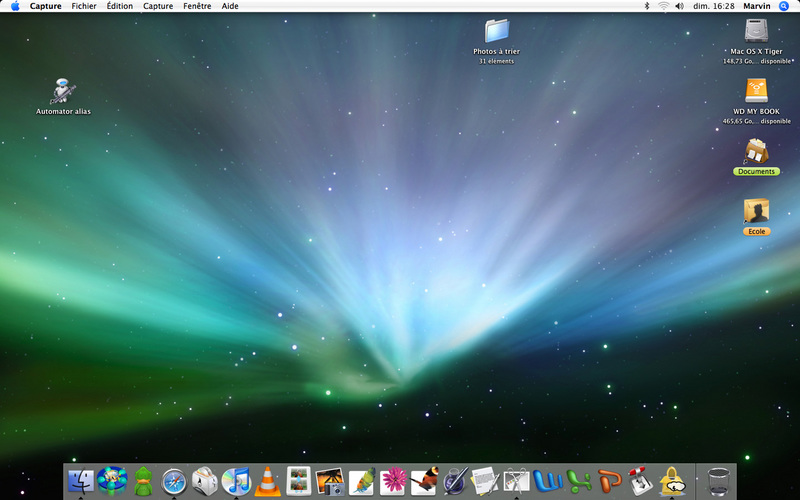Launch the orange butterfly app in dock
Image resolution: width=800 pixels, height=500 pixels.
pyautogui.click(x=424, y=481)
